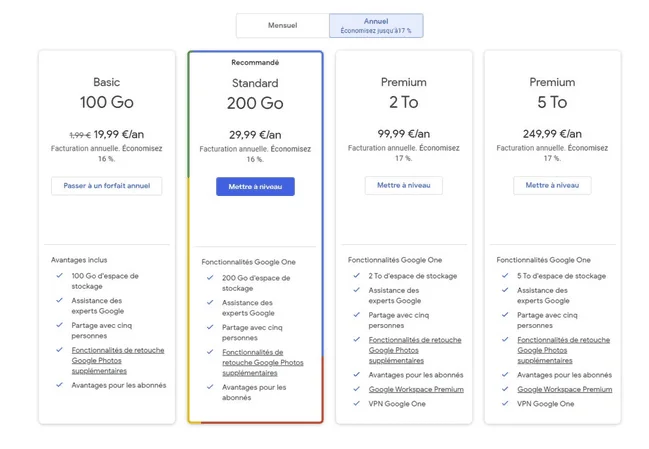
Task: Open Google Workspace Premium link in 2 To plan
Action: click(416, 389)
